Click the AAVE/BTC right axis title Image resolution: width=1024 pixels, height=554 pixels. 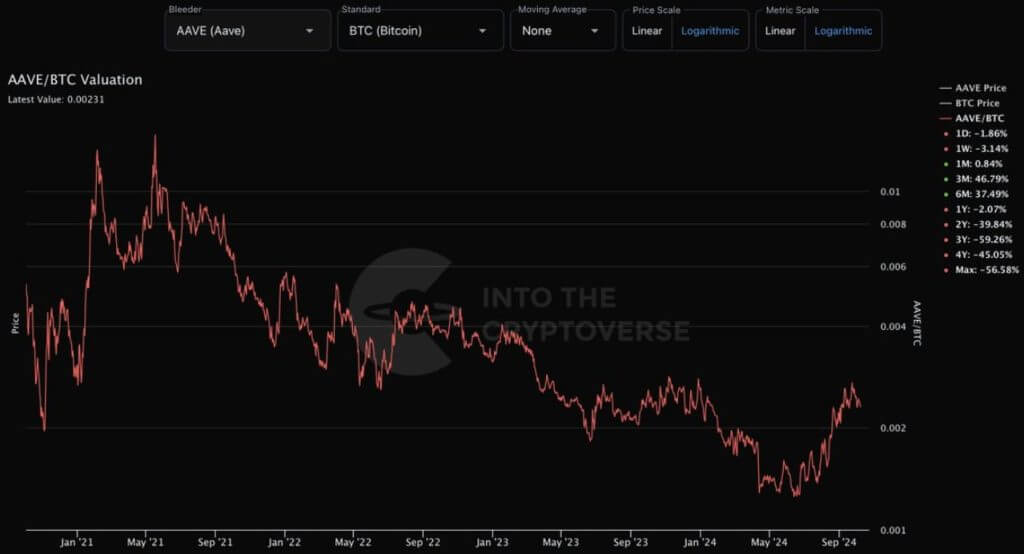(916, 323)
